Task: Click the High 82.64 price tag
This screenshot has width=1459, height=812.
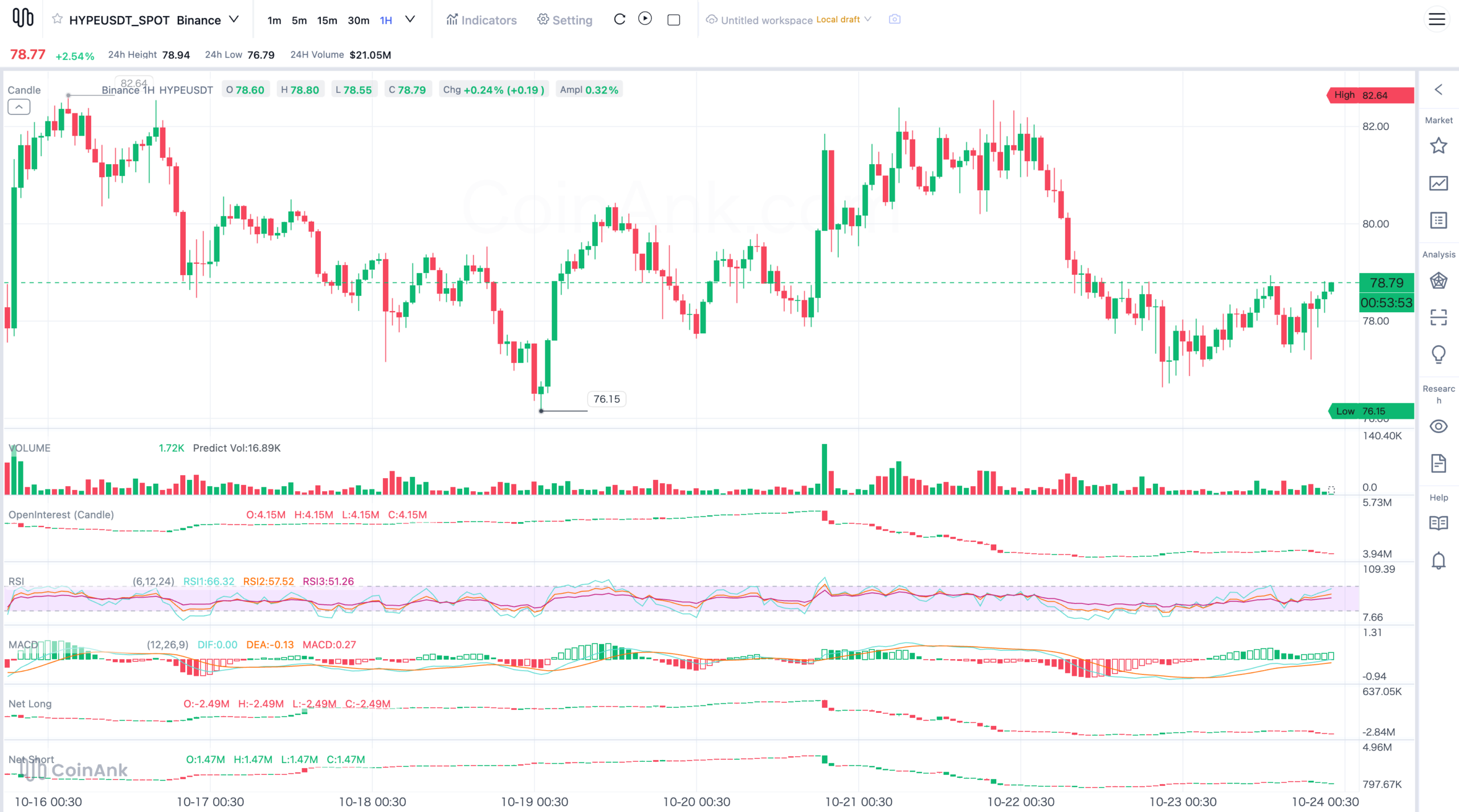Action: click(x=1370, y=95)
